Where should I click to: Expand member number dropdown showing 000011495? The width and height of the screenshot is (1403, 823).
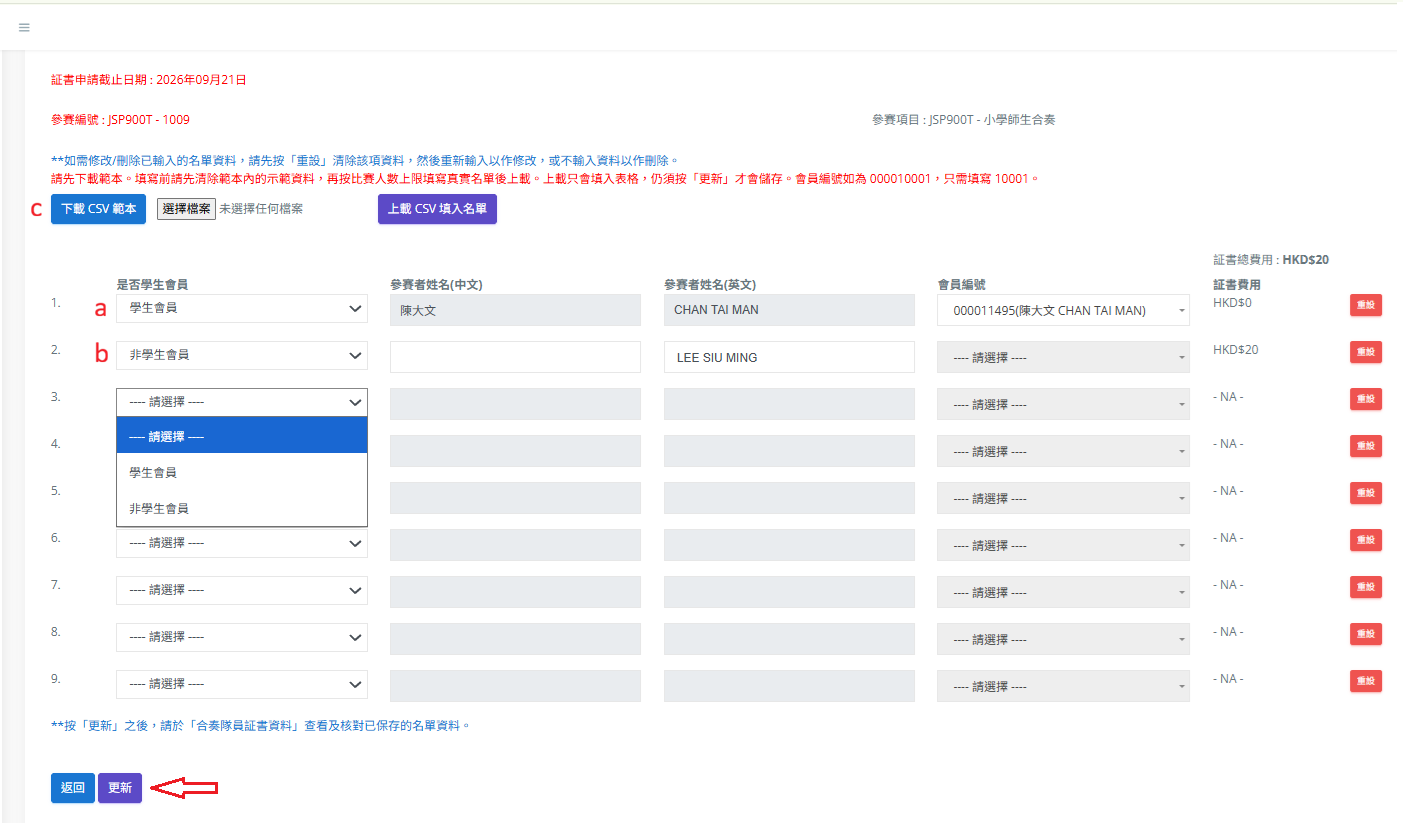click(1063, 310)
